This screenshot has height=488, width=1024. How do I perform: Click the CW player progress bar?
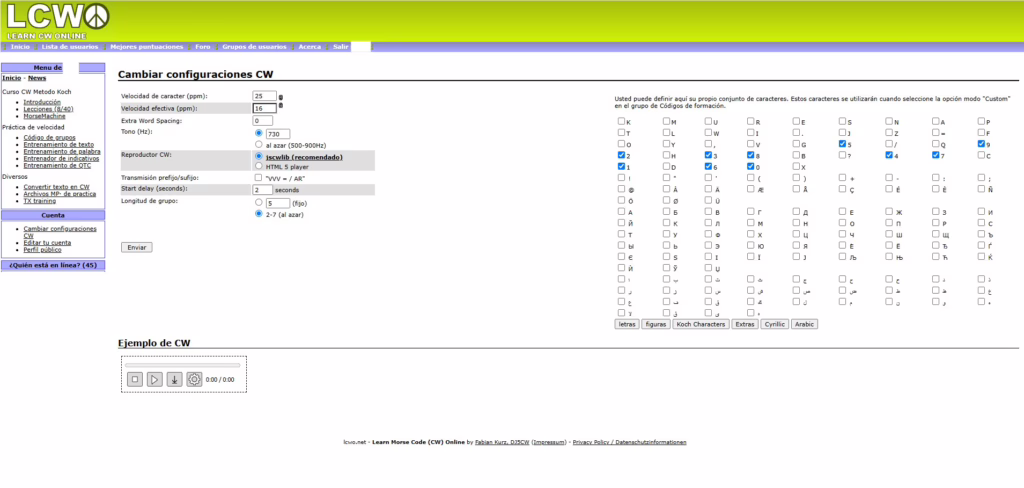point(182,365)
